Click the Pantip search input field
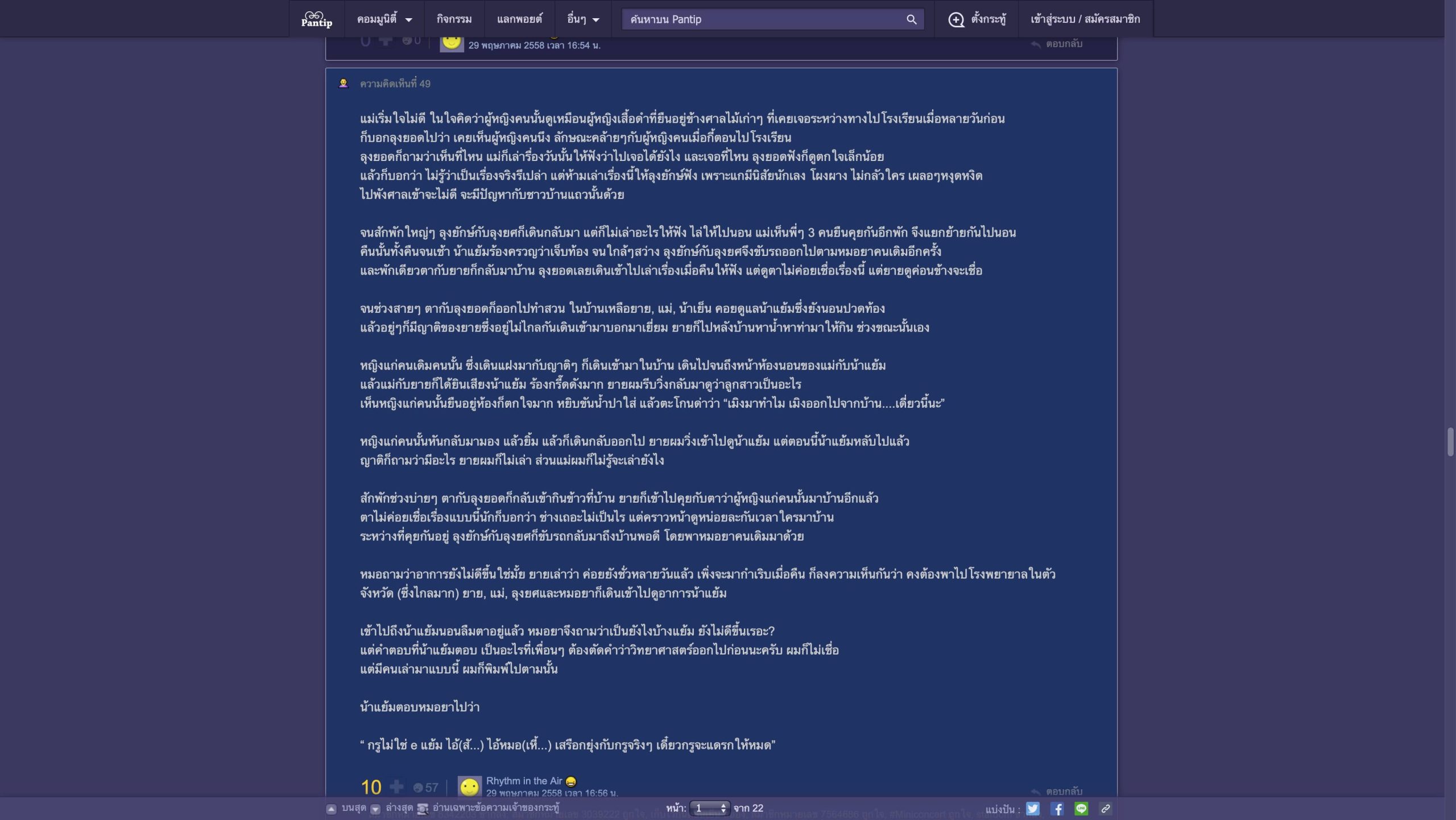 762,19
